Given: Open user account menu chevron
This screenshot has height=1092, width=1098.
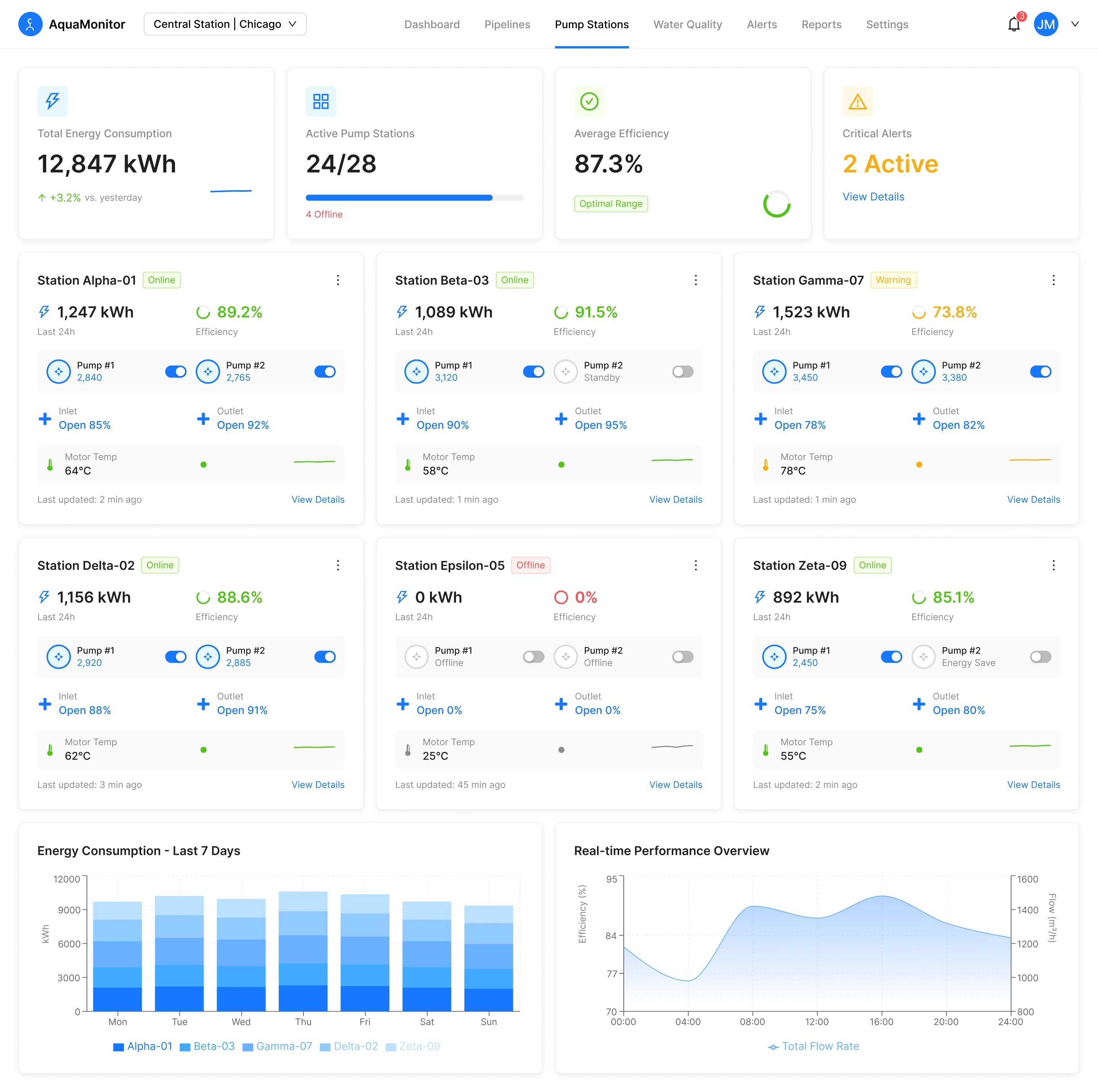Looking at the screenshot, I should click(x=1075, y=24).
